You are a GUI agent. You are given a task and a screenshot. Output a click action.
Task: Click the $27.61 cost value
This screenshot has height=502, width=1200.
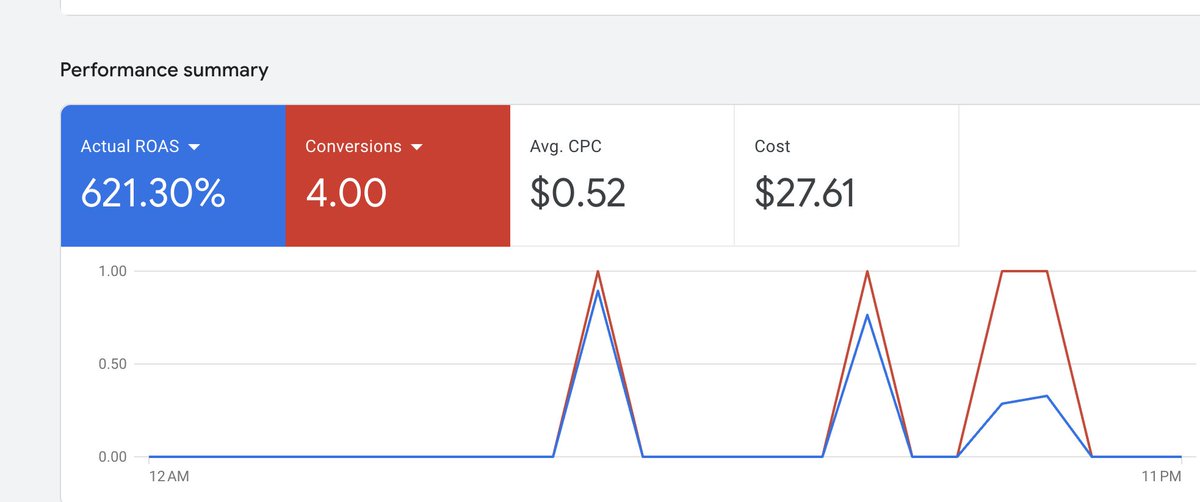point(805,192)
